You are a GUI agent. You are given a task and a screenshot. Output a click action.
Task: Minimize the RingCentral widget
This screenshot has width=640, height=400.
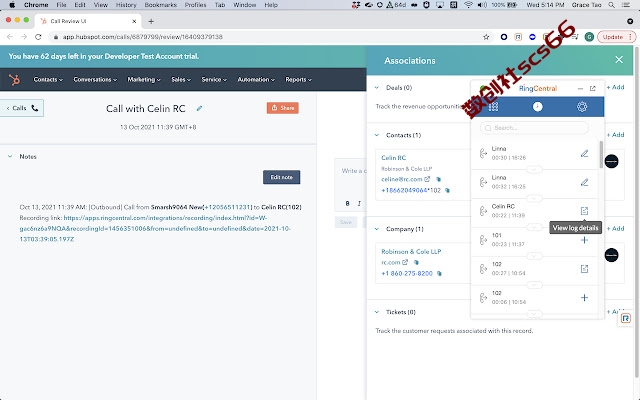(x=580, y=89)
